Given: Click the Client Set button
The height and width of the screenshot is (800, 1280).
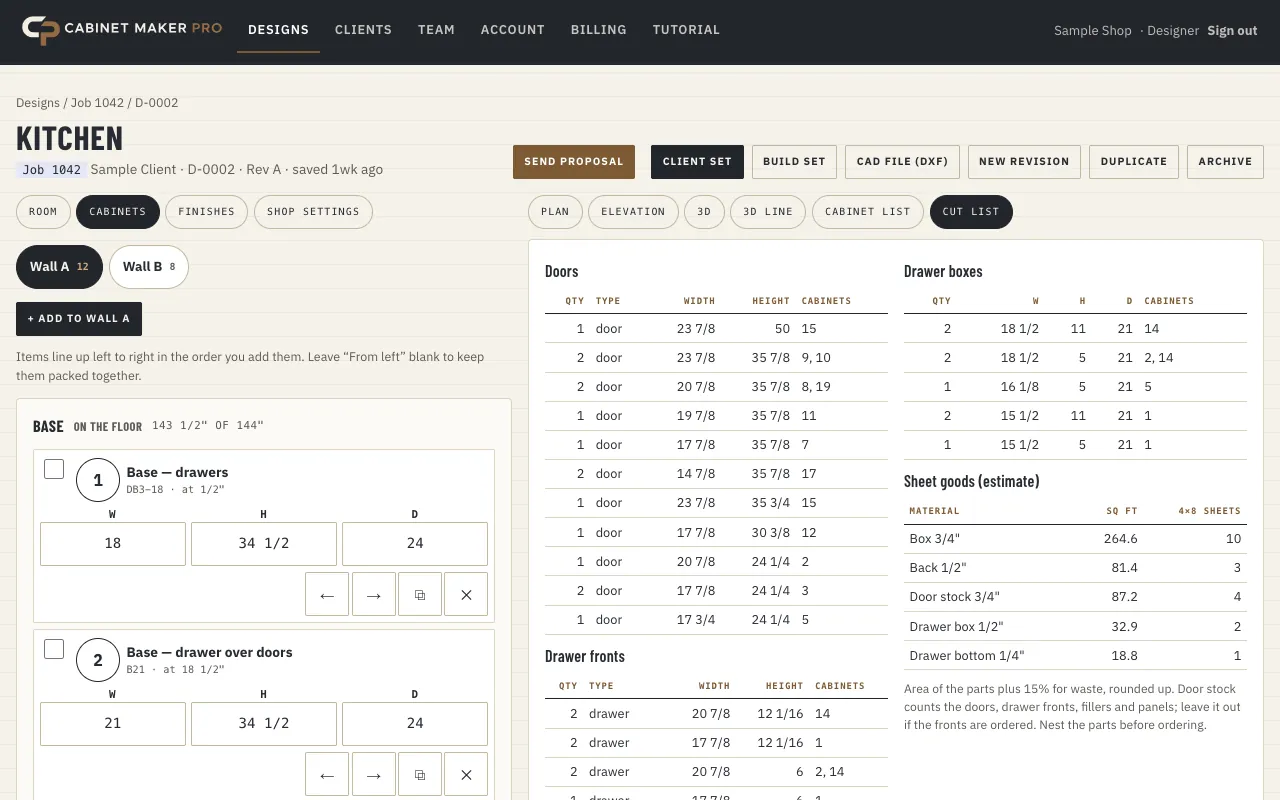Looking at the screenshot, I should 697,162.
